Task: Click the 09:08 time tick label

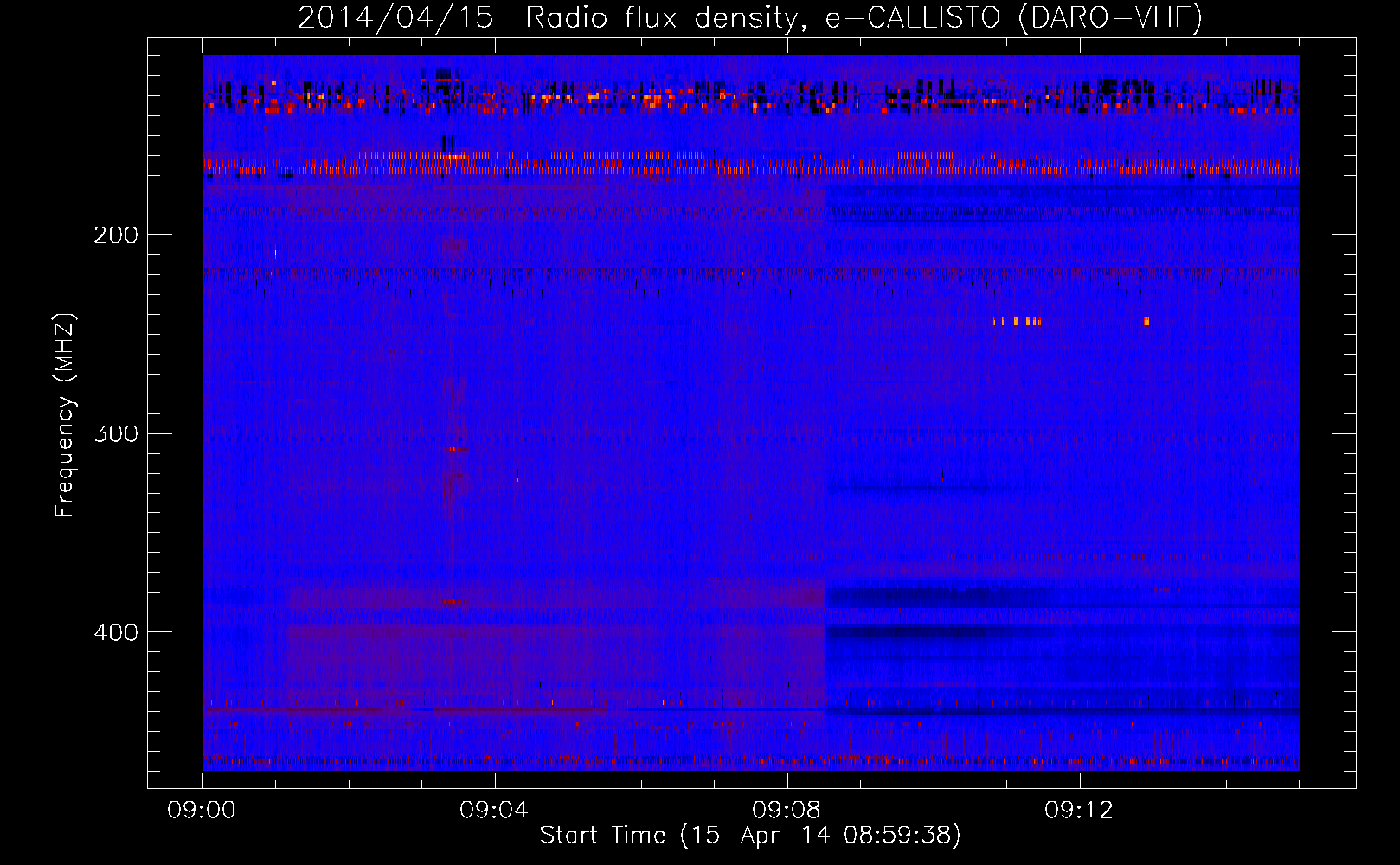Action: coord(787,811)
